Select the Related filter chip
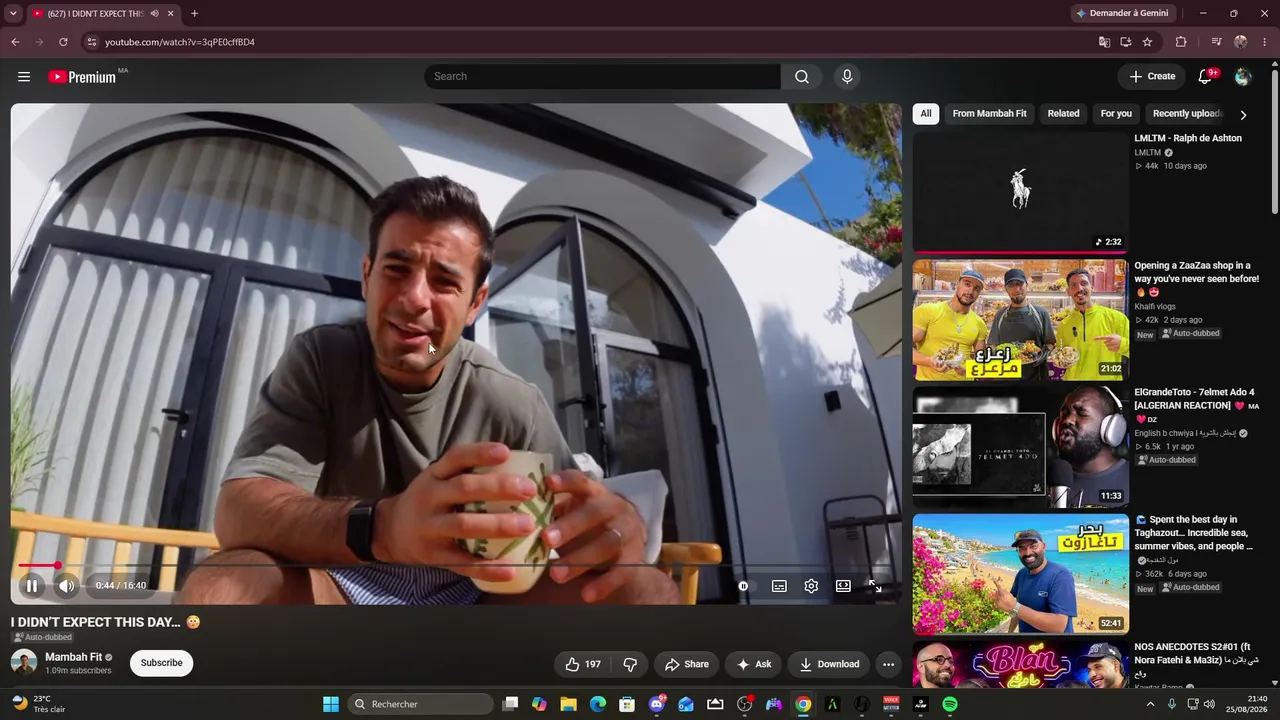This screenshot has height=720, width=1280. [x=1063, y=114]
